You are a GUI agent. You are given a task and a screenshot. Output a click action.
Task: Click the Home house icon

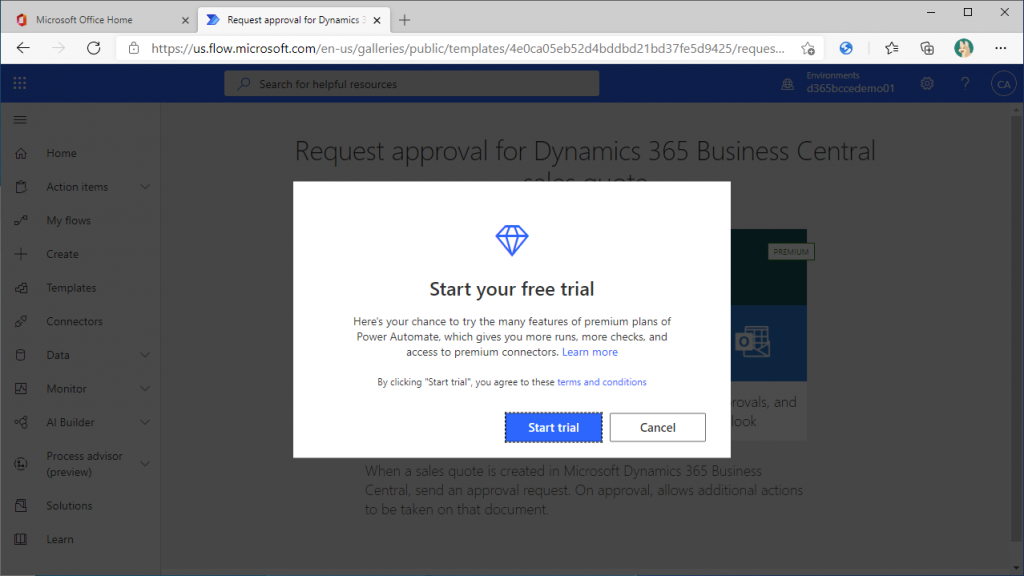point(21,153)
